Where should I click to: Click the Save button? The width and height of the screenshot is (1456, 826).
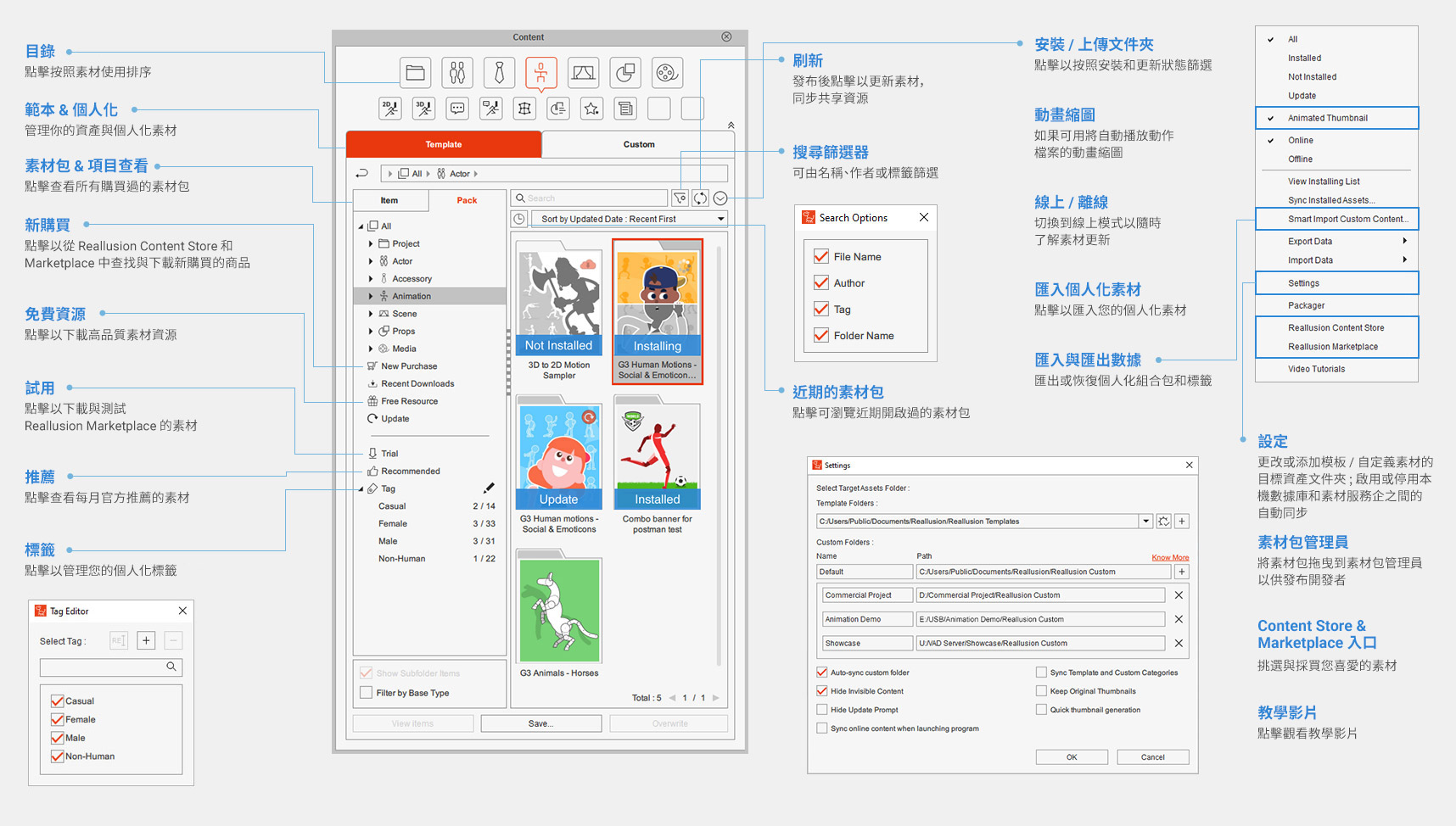coord(540,723)
